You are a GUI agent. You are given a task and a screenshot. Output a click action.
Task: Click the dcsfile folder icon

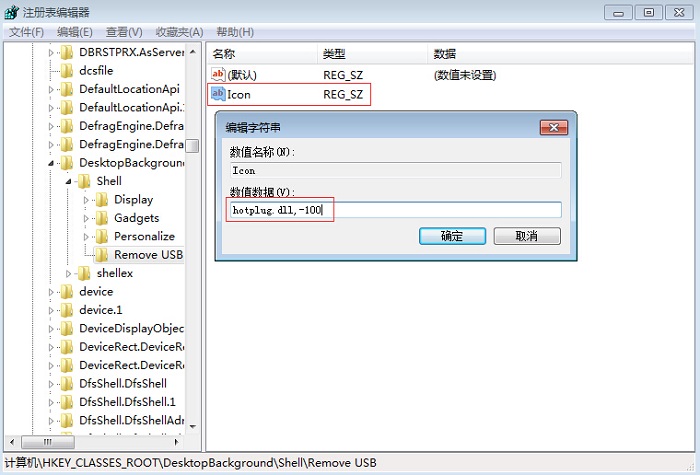(x=67, y=71)
